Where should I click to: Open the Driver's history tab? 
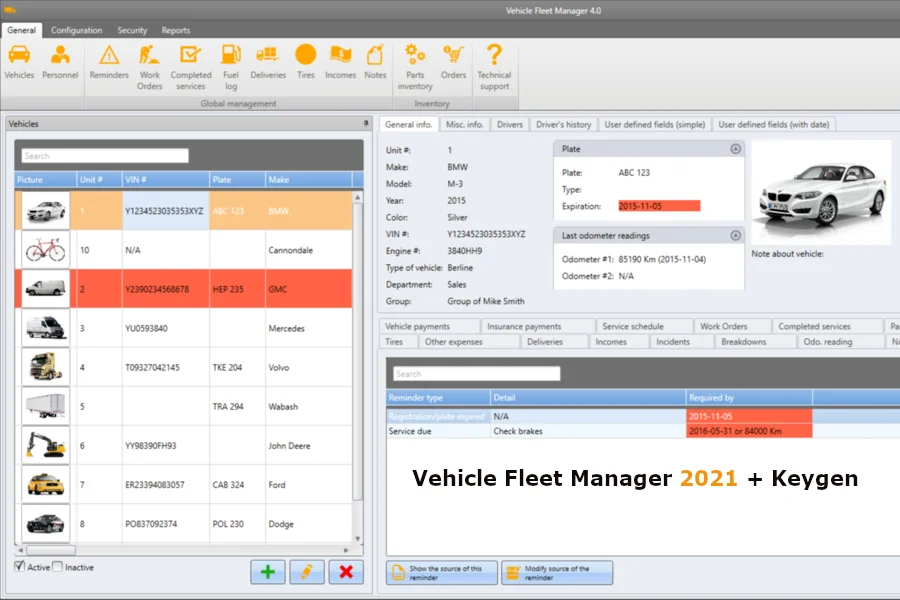(x=563, y=124)
